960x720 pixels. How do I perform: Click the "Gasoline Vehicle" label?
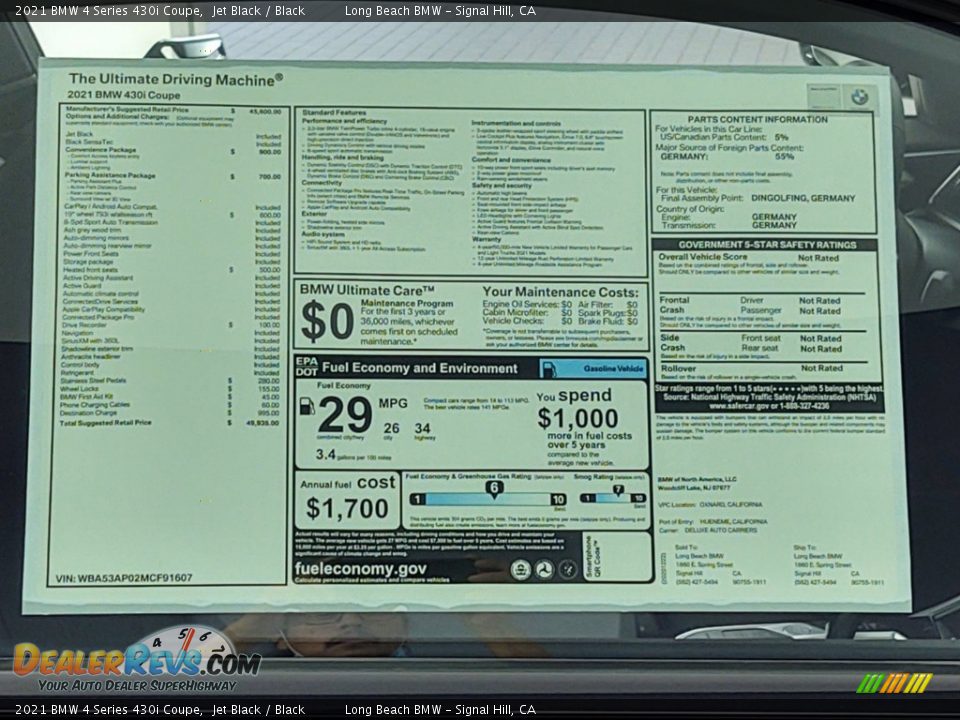pos(613,369)
